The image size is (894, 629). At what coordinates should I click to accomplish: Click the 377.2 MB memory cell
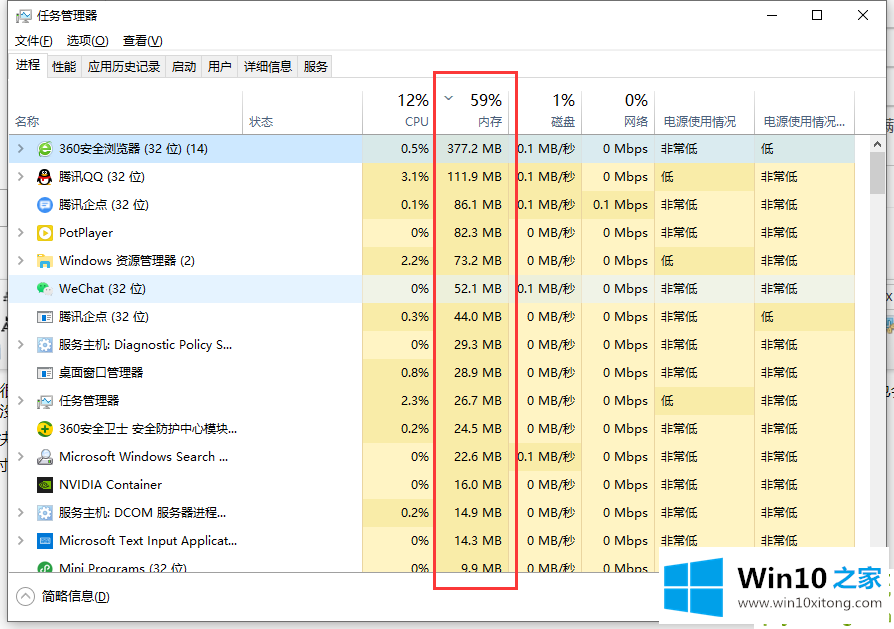[x=472, y=149]
